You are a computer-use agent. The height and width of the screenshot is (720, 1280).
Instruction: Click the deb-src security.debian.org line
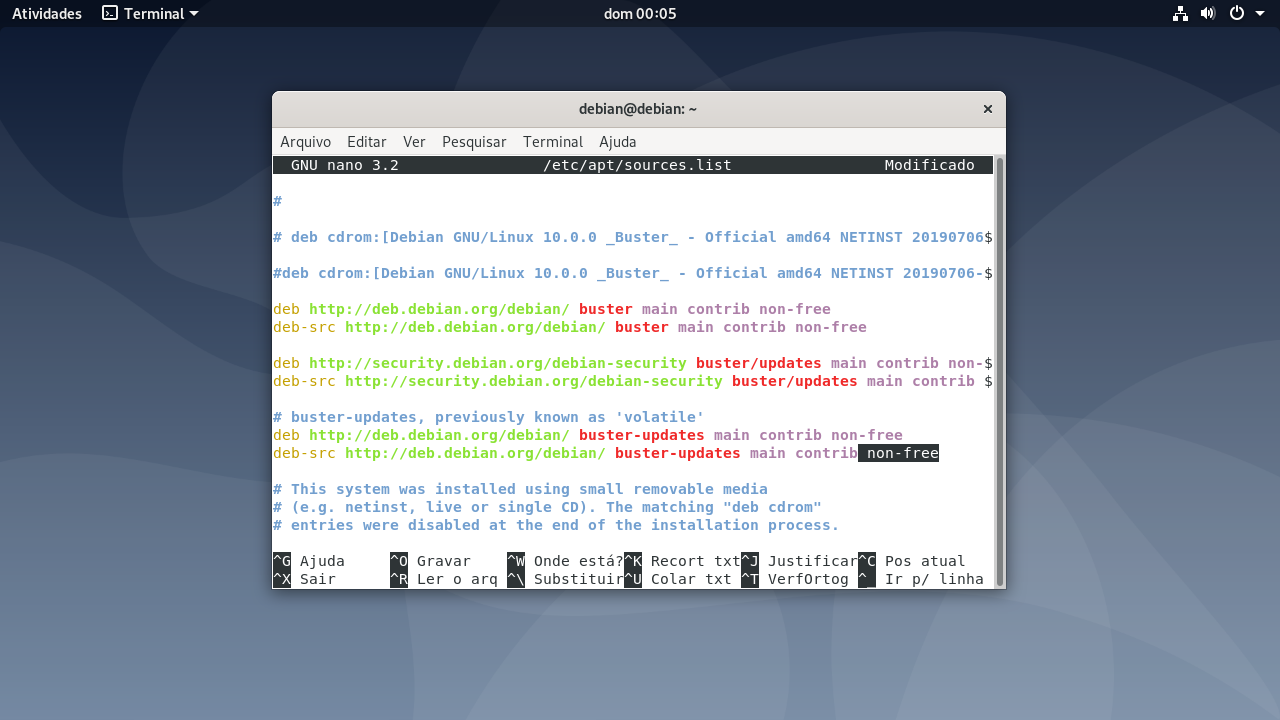[x=633, y=381]
